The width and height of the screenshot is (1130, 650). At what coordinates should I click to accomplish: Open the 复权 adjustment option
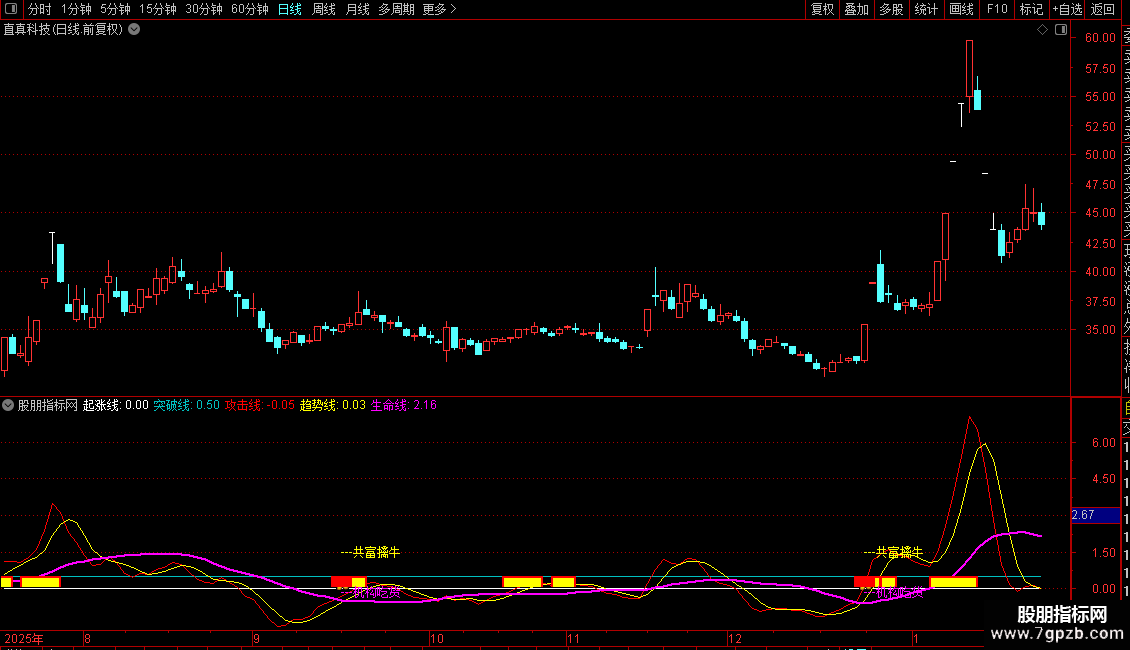point(822,9)
